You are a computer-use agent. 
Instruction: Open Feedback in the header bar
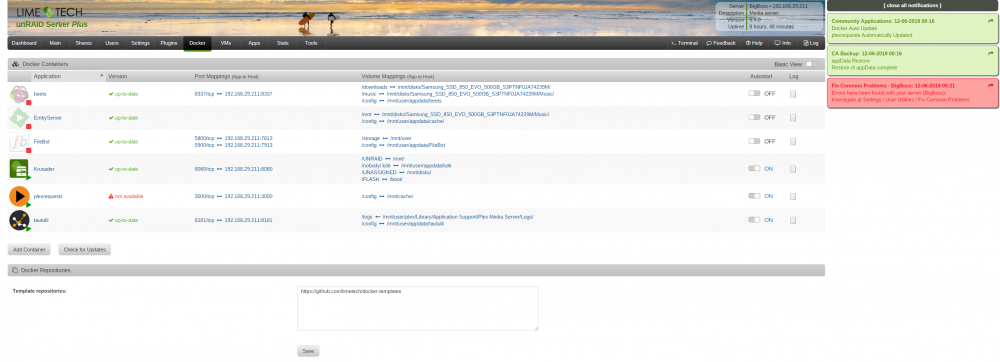tap(721, 43)
